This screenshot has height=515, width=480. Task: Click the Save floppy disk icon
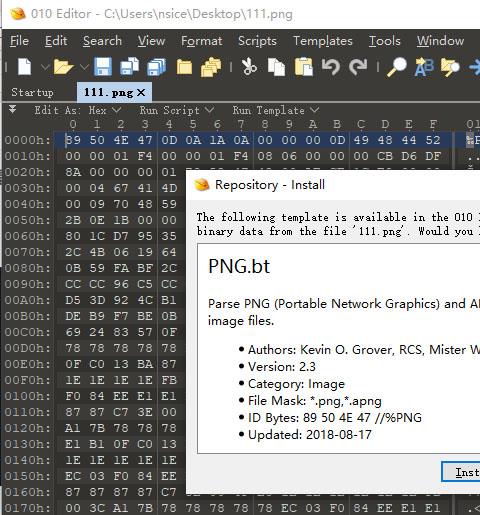[103, 67]
